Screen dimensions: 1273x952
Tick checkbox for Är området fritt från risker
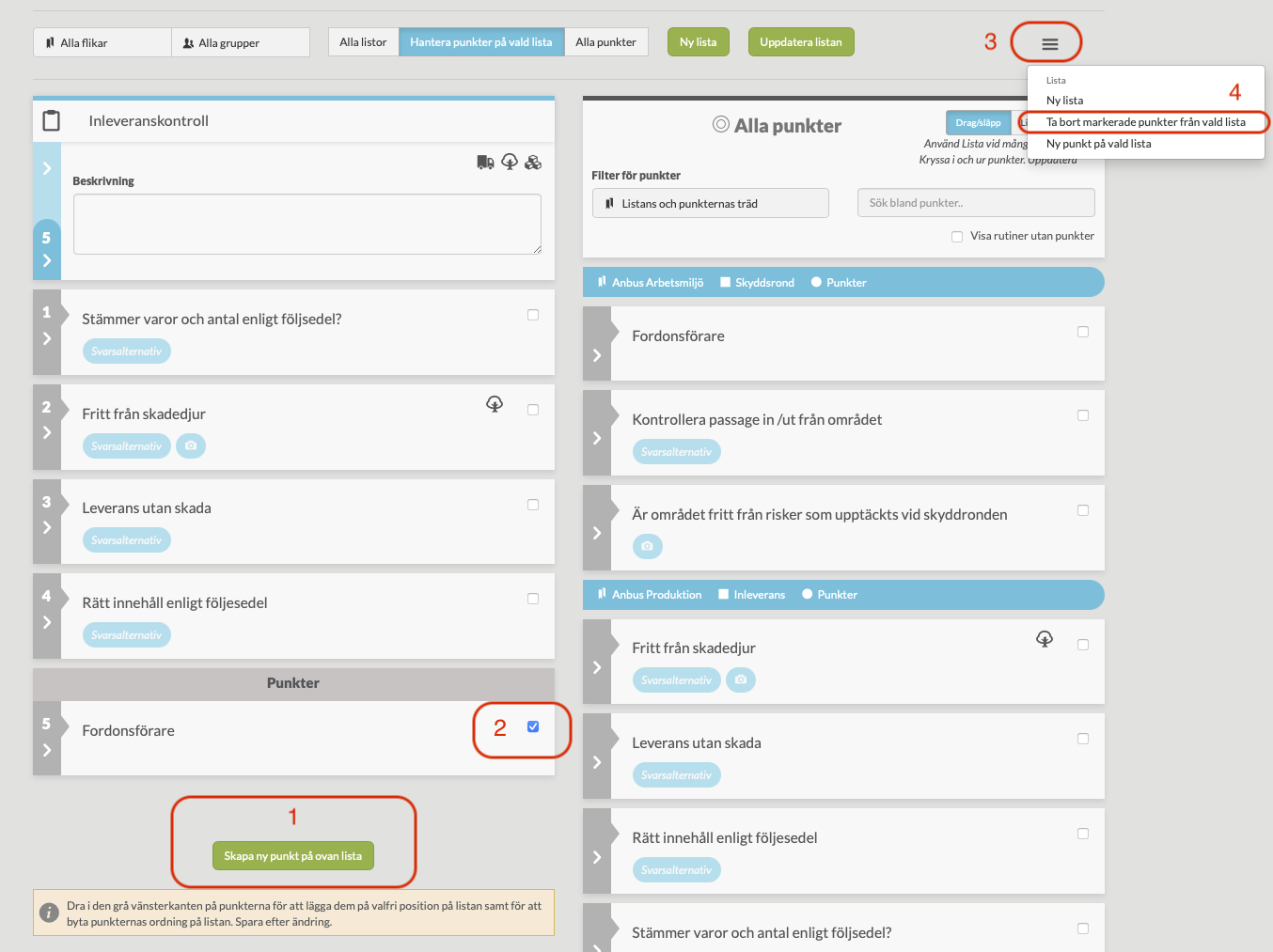click(1083, 510)
